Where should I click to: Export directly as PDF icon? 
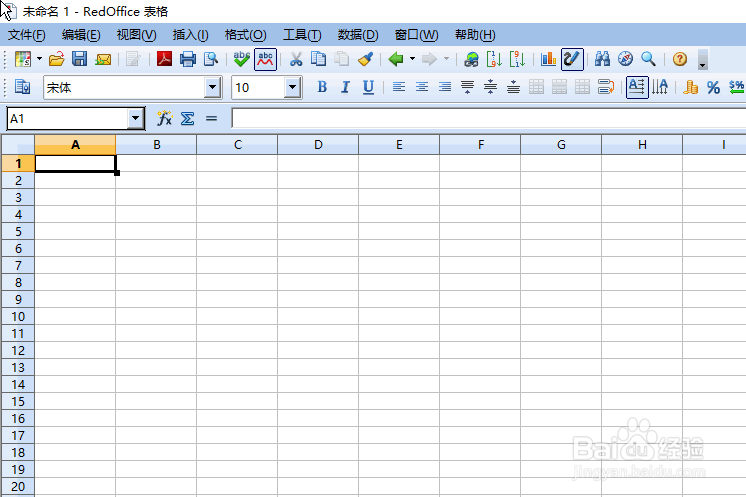(164, 59)
